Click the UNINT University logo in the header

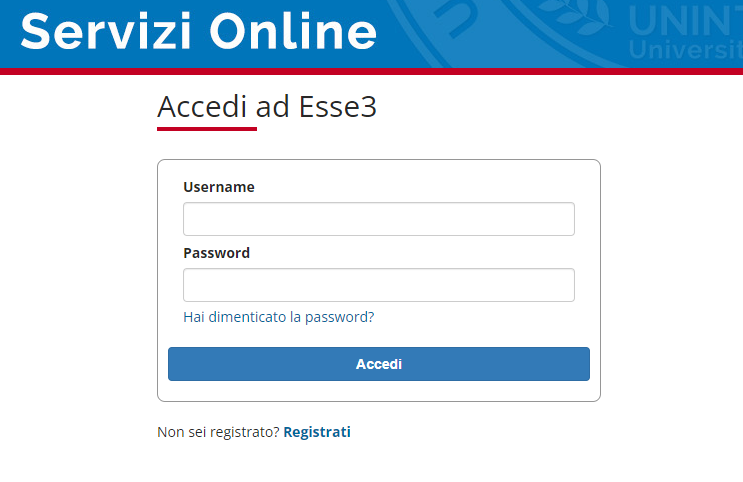click(x=685, y=34)
